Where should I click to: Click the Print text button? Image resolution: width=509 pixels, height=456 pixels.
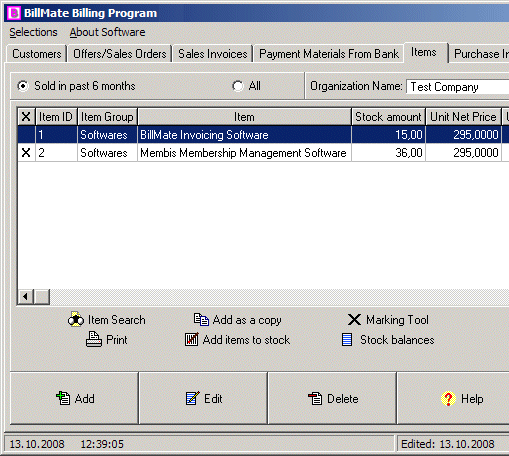[x=117, y=340]
